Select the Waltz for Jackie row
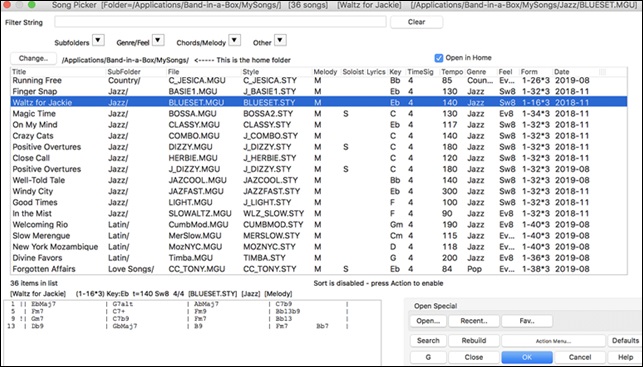This screenshot has width=643, height=367. pos(319,103)
